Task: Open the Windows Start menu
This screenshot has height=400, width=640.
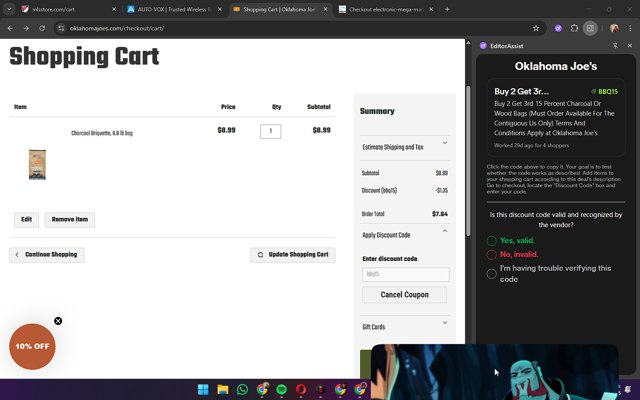Action: 203,389
